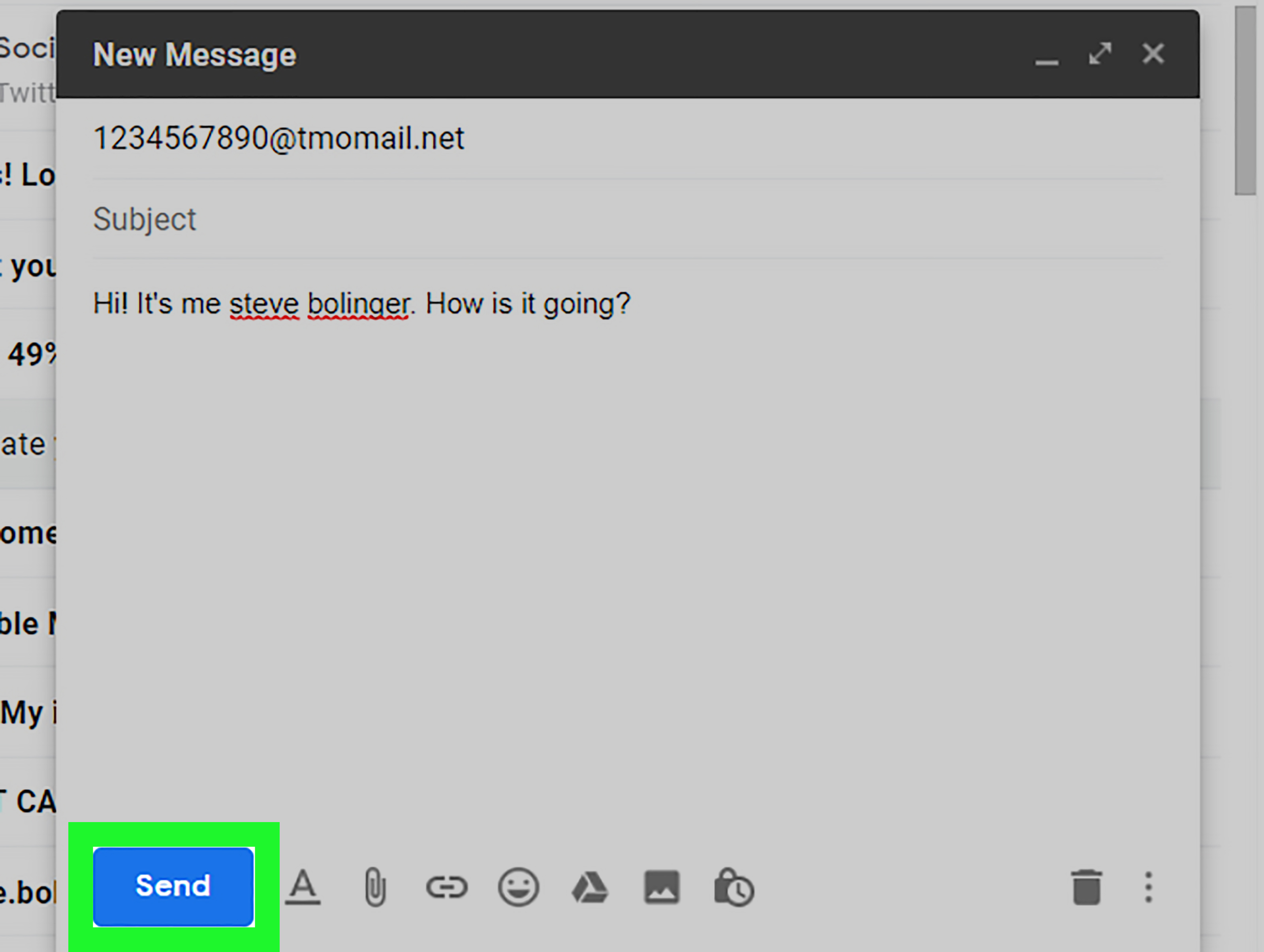Open the emoji picker smiley icon
Viewport: 1264px width, 952px height.
point(518,887)
